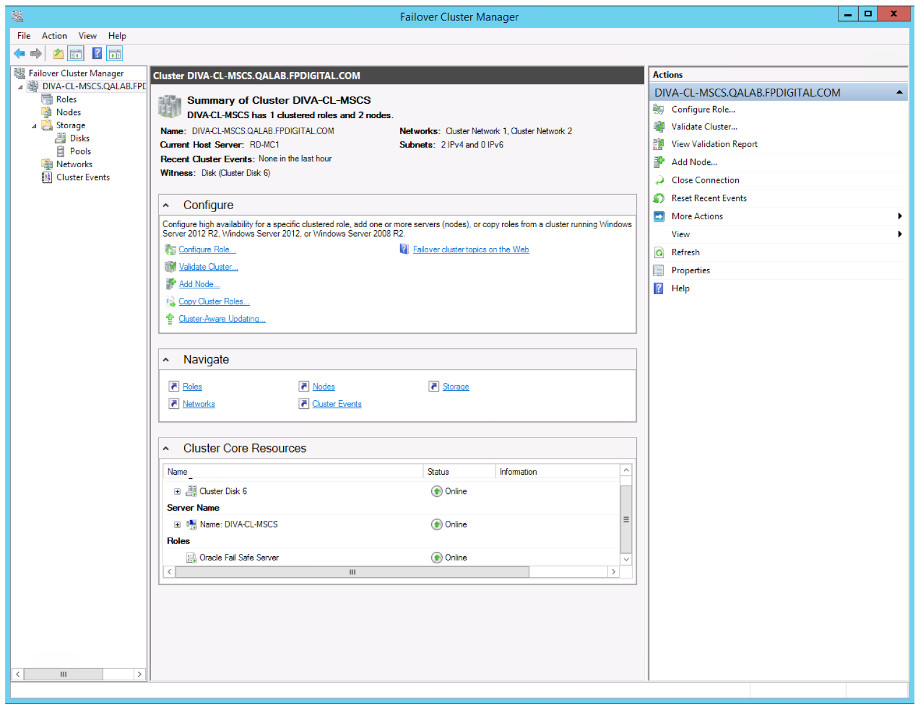Open the Action menu
The height and width of the screenshot is (709, 920).
tap(54, 35)
